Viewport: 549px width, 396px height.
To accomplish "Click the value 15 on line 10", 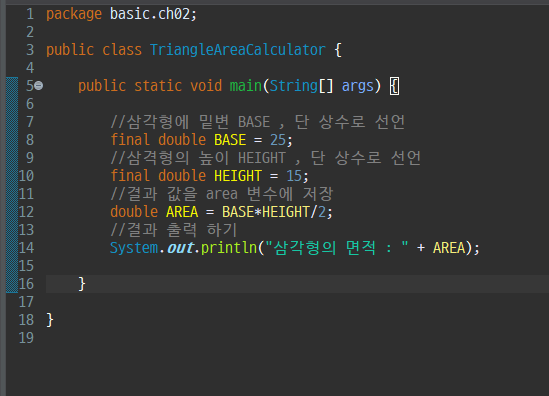I will pos(294,176).
